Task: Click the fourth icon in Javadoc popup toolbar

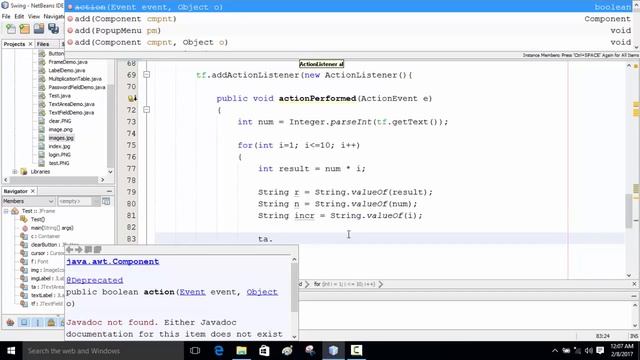Action: coord(97,249)
